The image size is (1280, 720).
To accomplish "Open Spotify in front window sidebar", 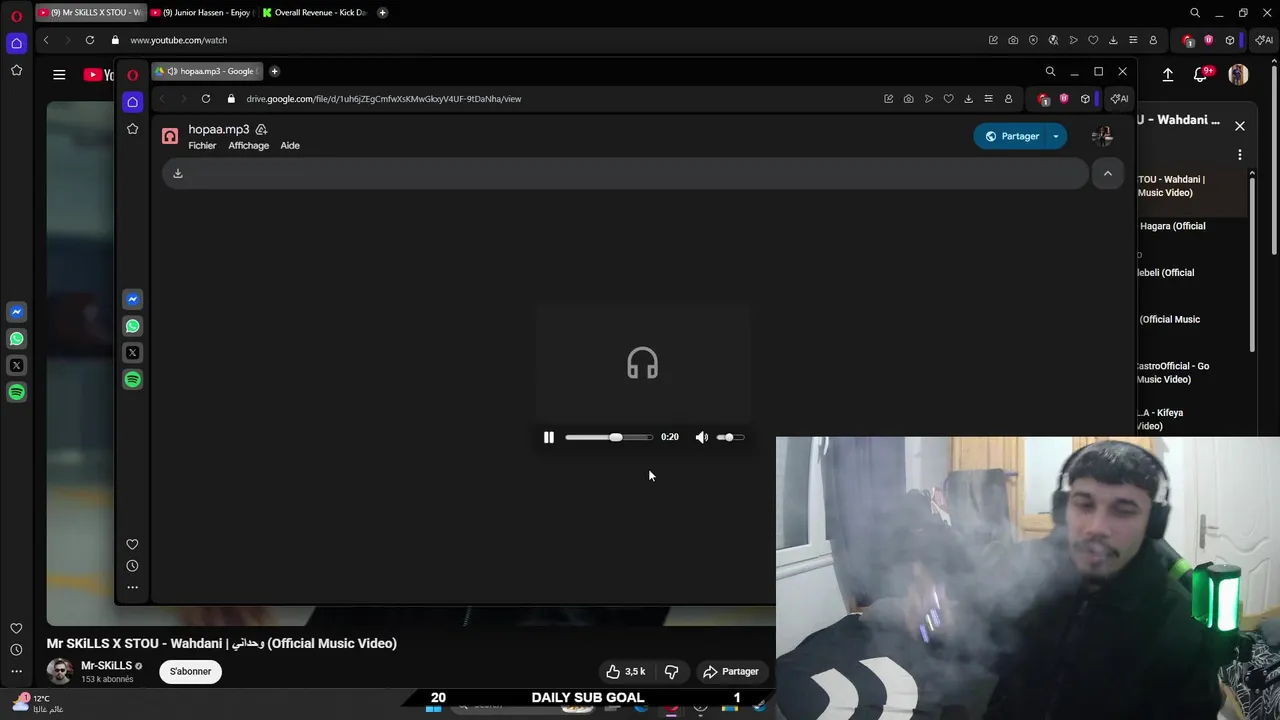I will click(132, 380).
